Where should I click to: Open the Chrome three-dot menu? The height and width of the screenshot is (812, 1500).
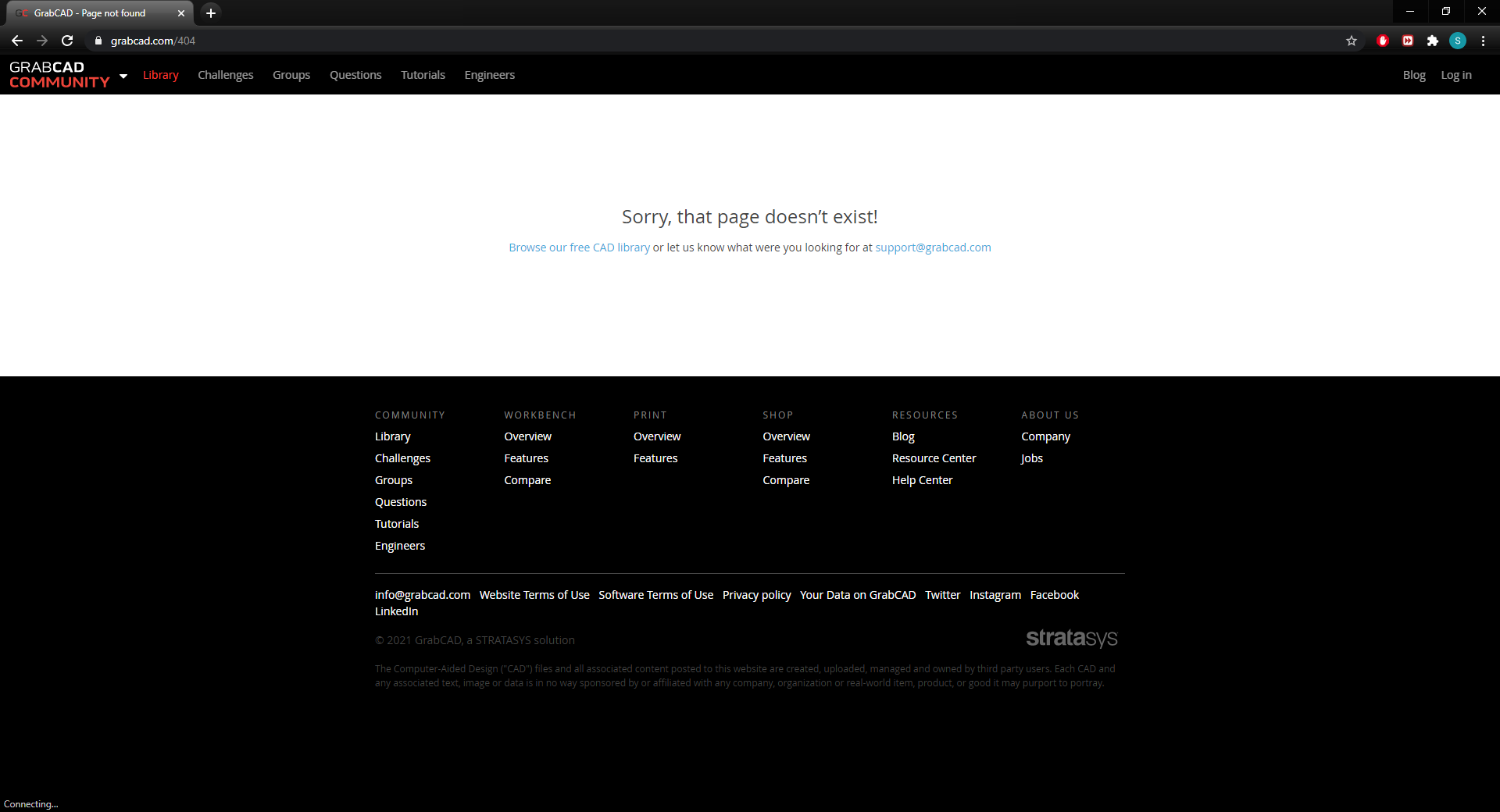click(x=1483, y=41)
